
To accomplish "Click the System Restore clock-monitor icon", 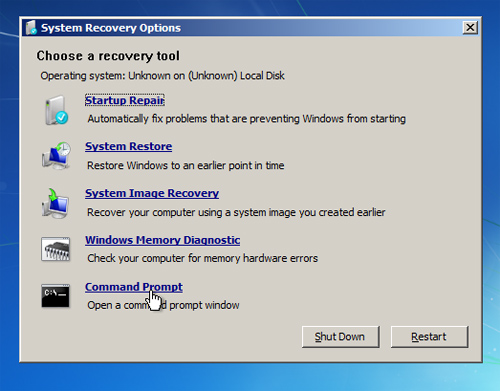I will (56, 155).
